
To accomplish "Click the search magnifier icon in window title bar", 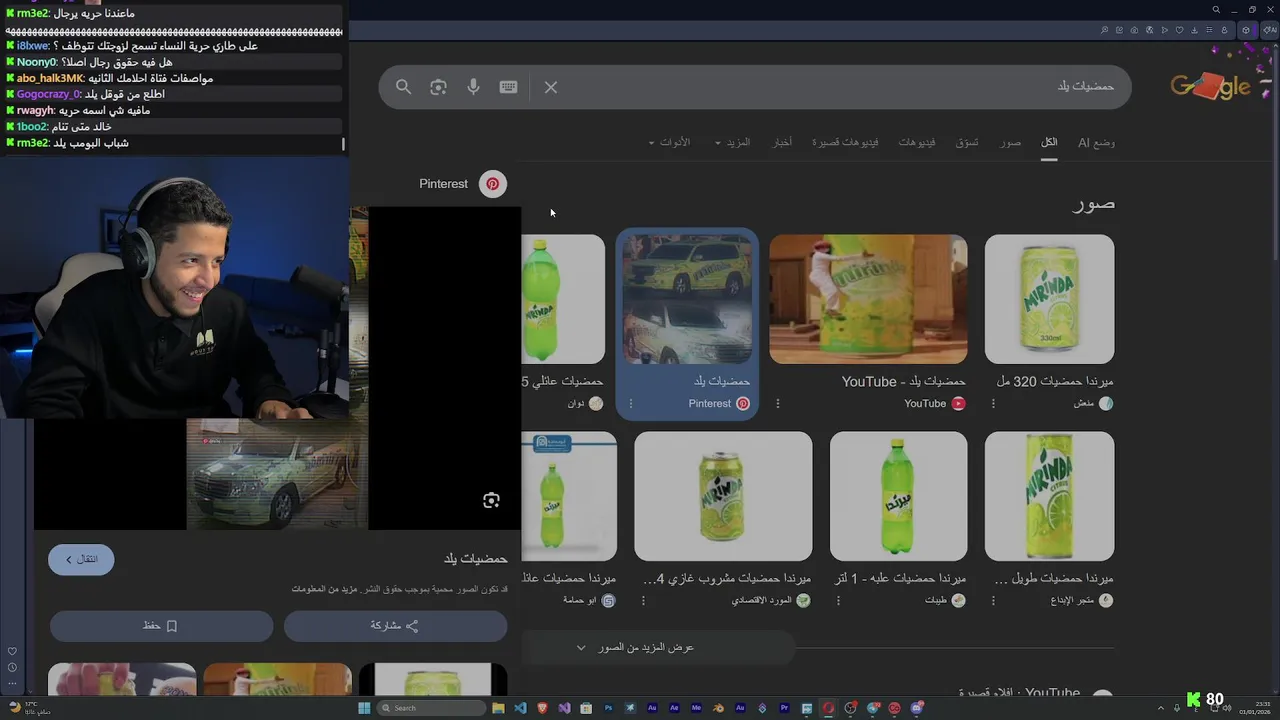I will (1216, 10).
